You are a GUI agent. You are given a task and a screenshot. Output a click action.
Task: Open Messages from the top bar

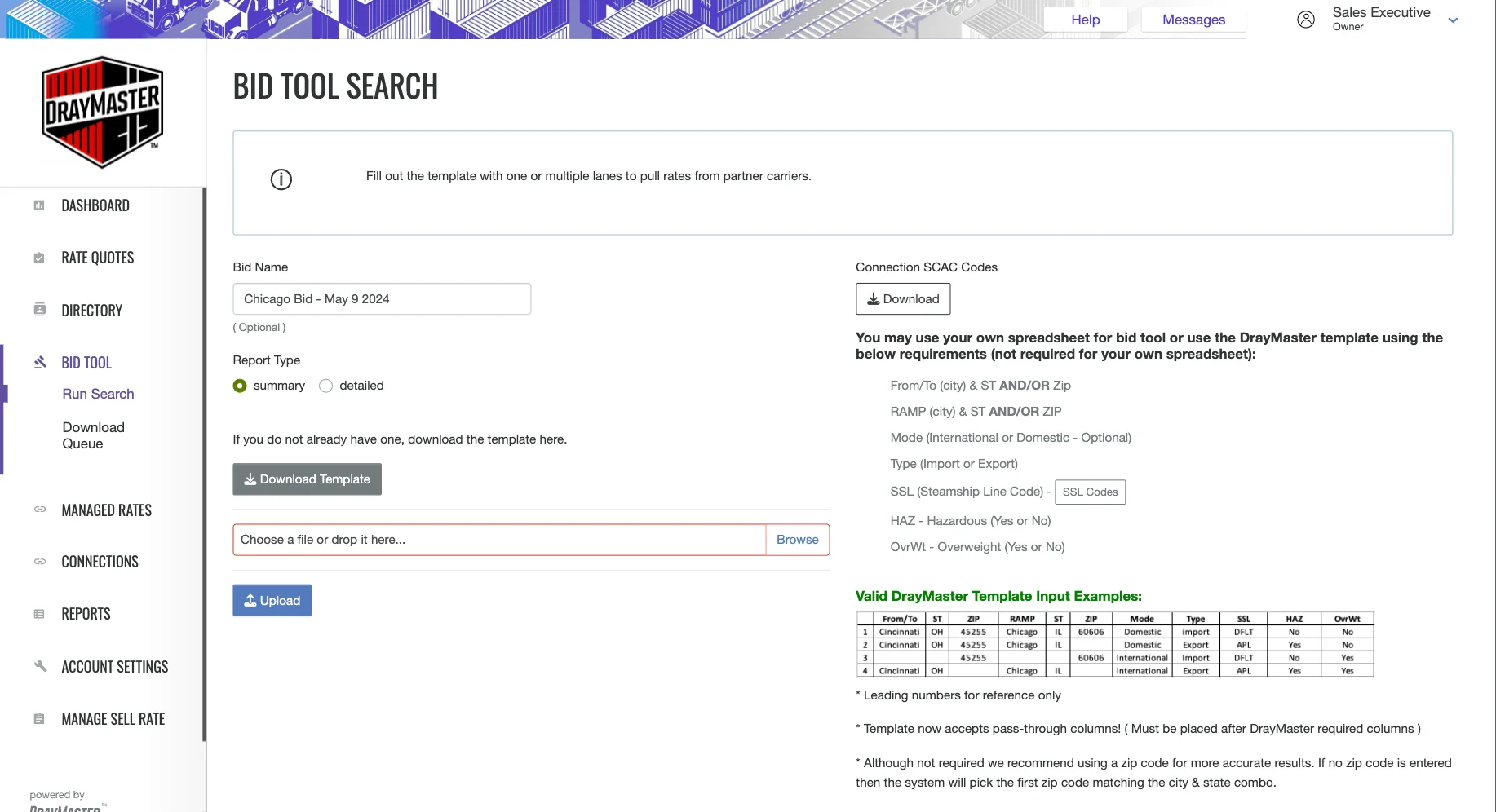click(x=1193, y=20)
